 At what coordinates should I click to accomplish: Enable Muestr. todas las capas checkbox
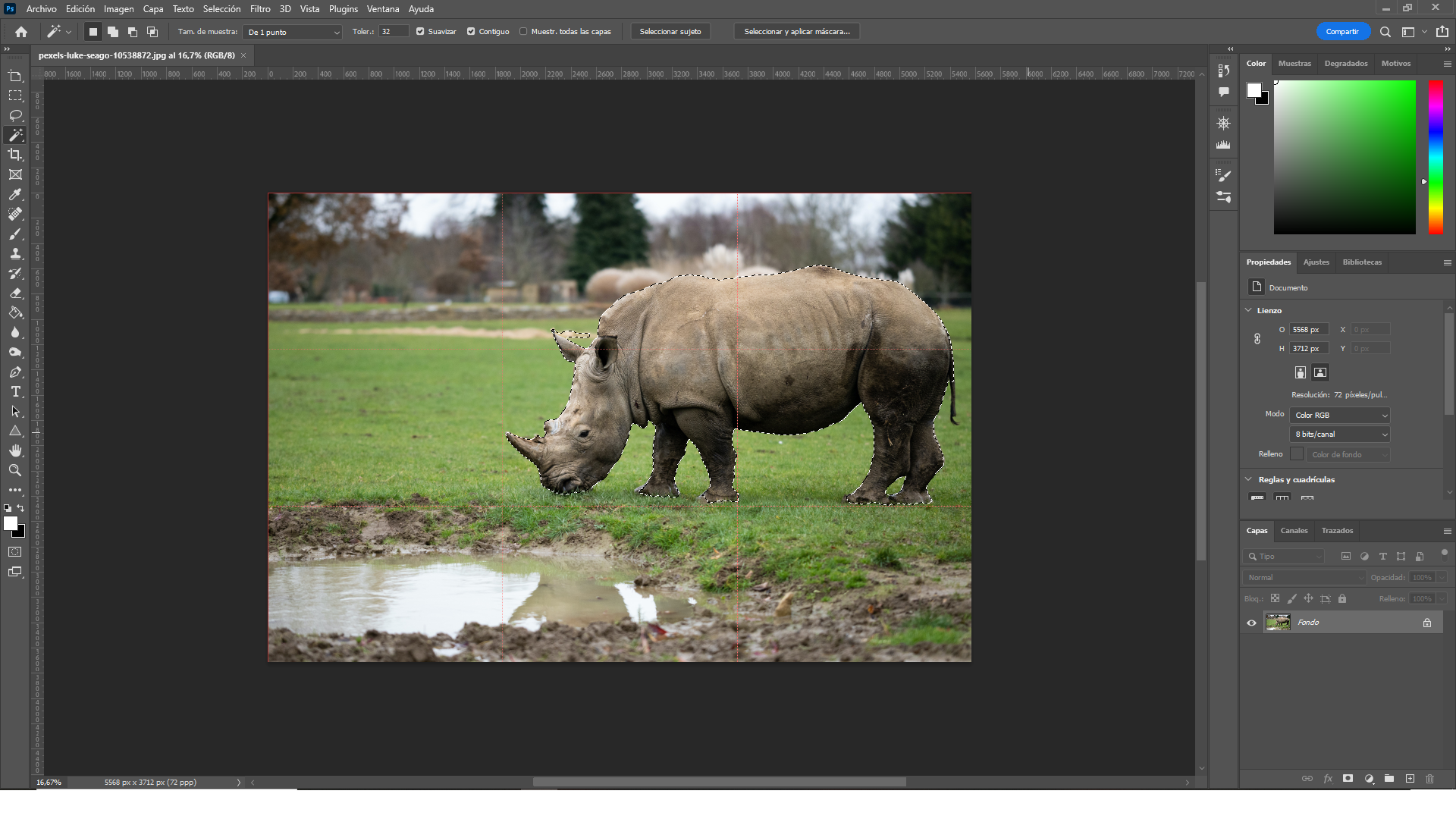click(x=523, y=32)
